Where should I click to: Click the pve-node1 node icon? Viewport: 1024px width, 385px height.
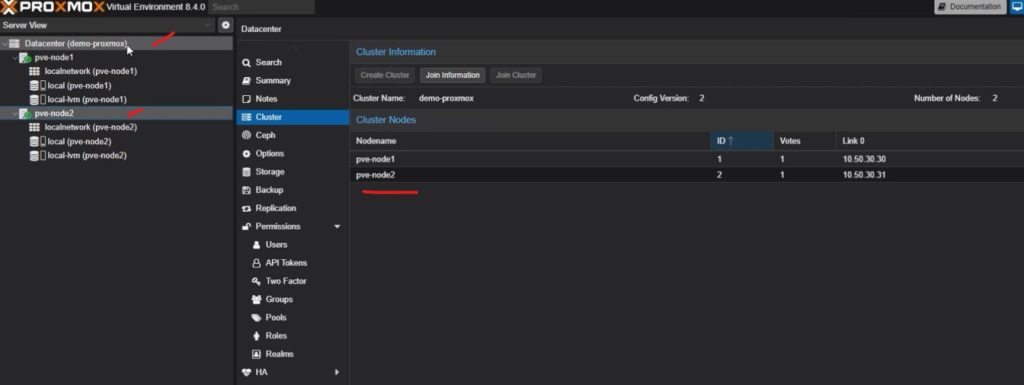click(x=25, y=57)
